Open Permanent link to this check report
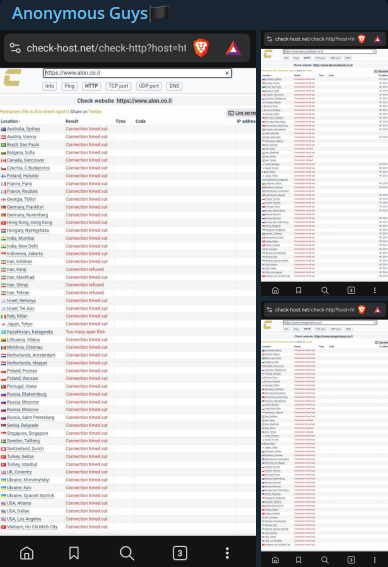 click(x=34, y=112)
